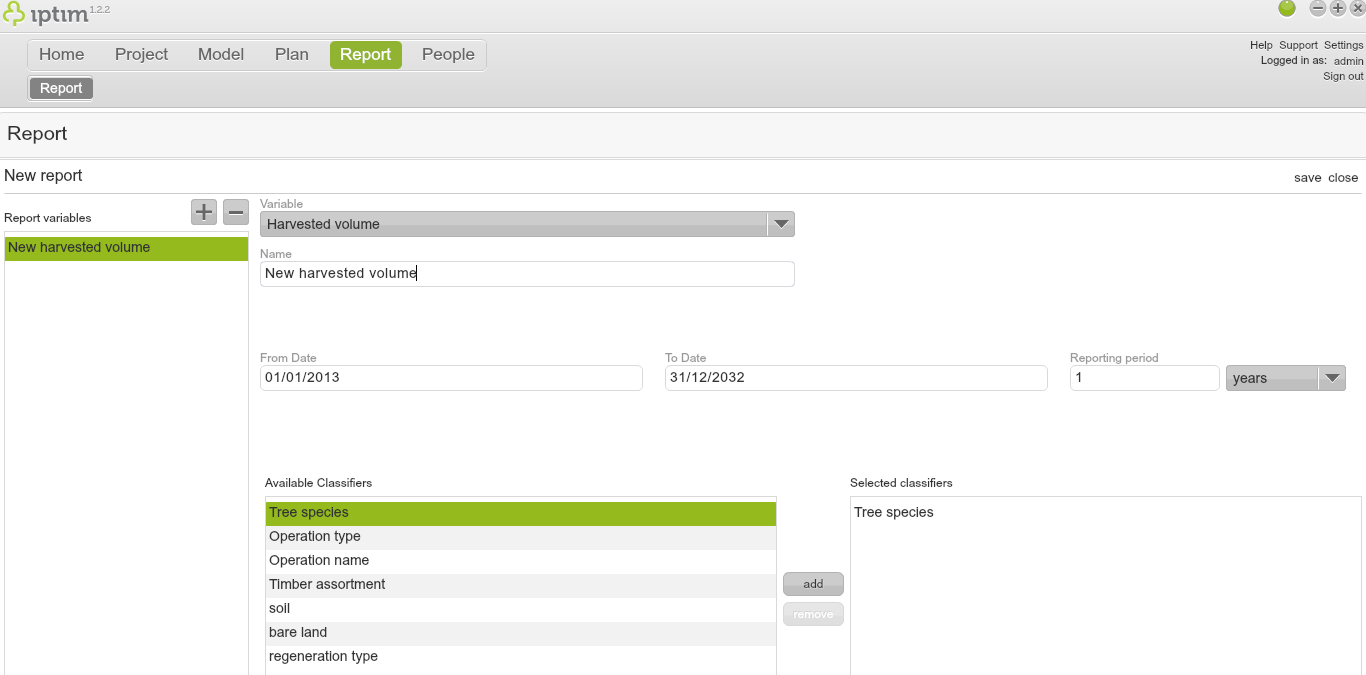Viewport: 1366px width, 675px height.
Task: Switch to the Plan tab
Action: (x=291, y=55)
